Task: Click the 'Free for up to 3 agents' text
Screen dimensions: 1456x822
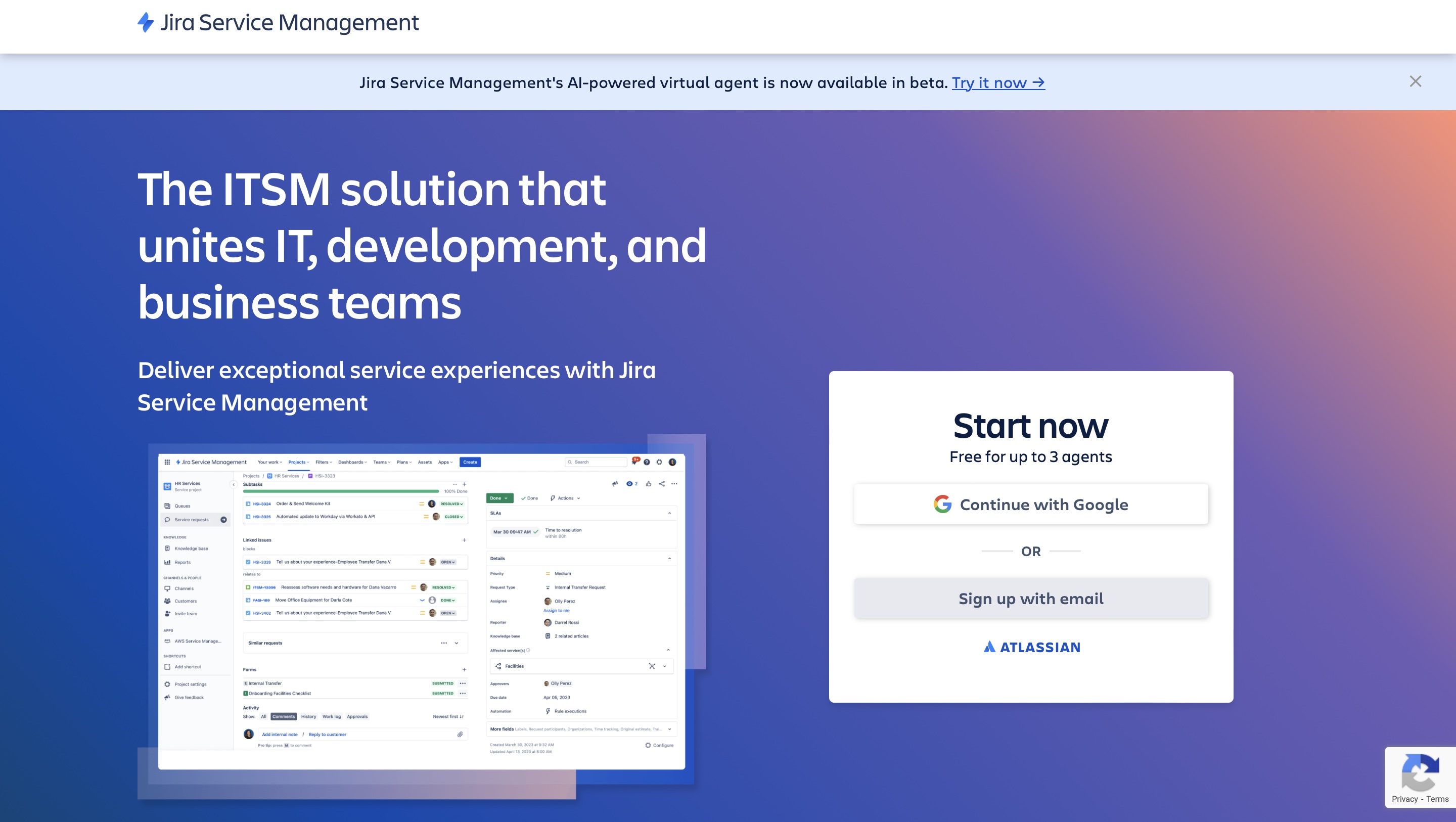Action: point(1030,456)
